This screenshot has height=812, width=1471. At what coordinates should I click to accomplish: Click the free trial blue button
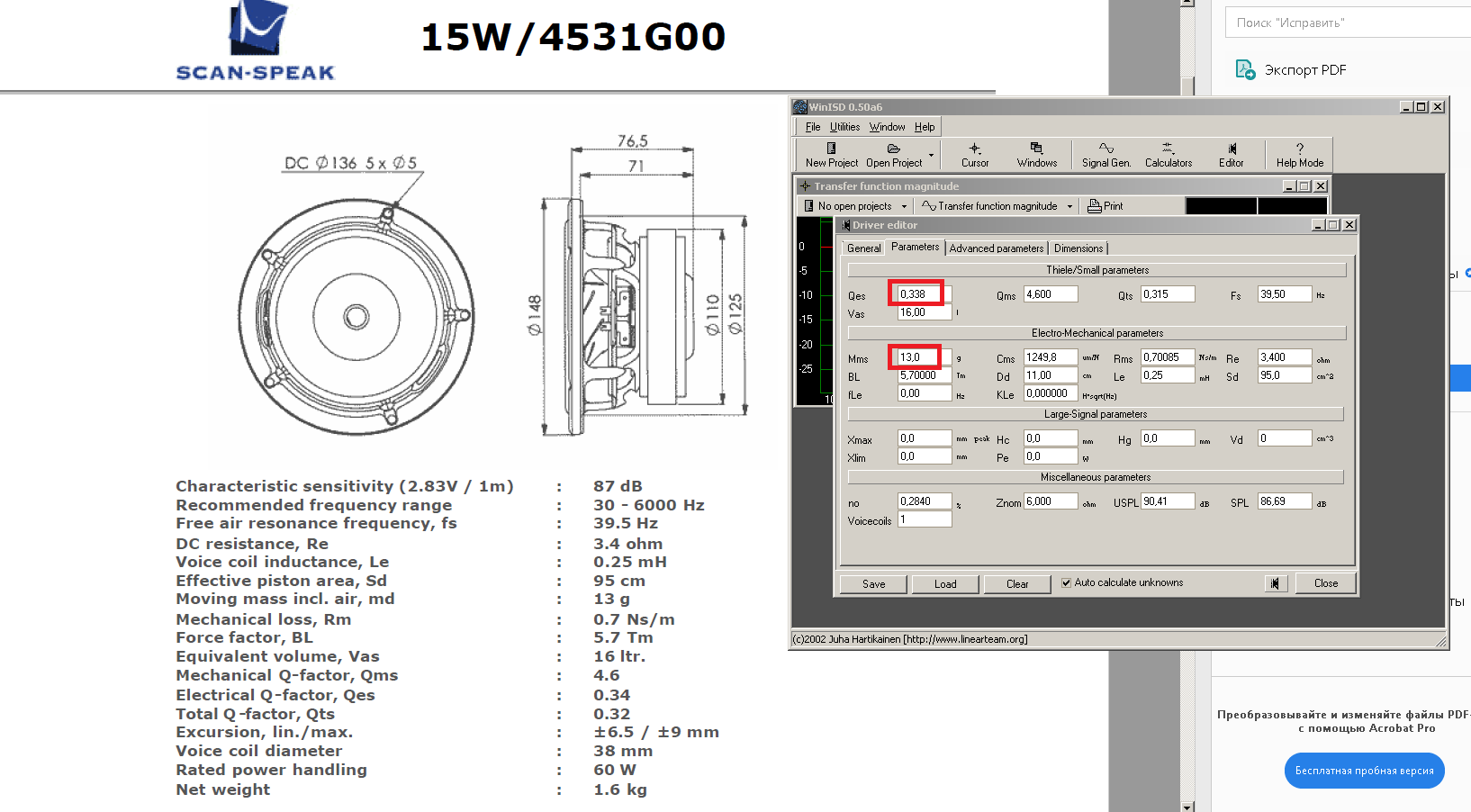(1364, 771)
